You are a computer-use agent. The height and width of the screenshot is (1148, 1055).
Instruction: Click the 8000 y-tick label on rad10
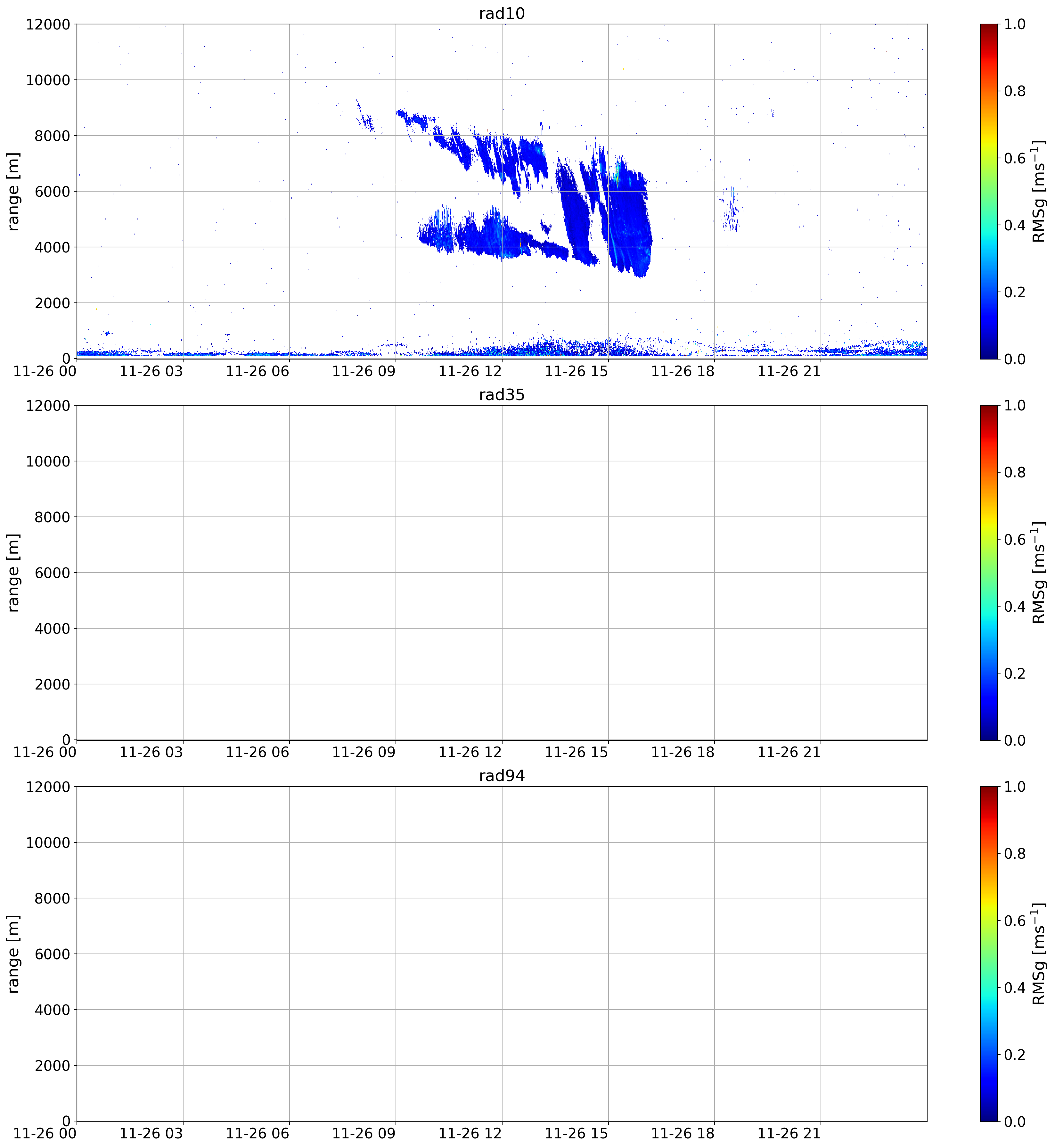pos(52,135)
